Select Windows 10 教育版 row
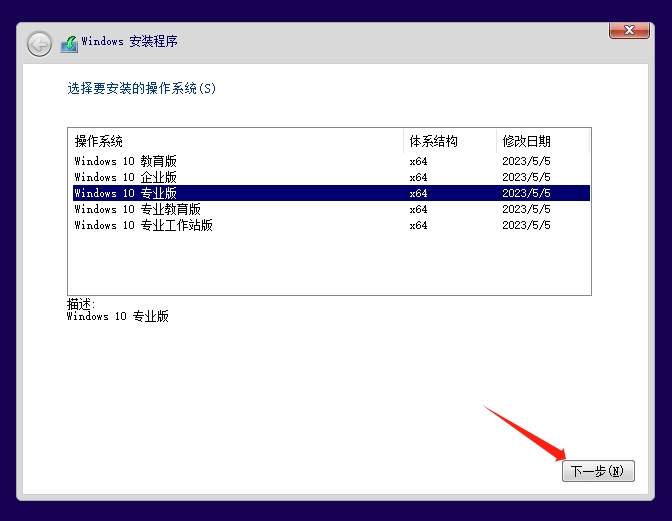 (x=331, y=161)
